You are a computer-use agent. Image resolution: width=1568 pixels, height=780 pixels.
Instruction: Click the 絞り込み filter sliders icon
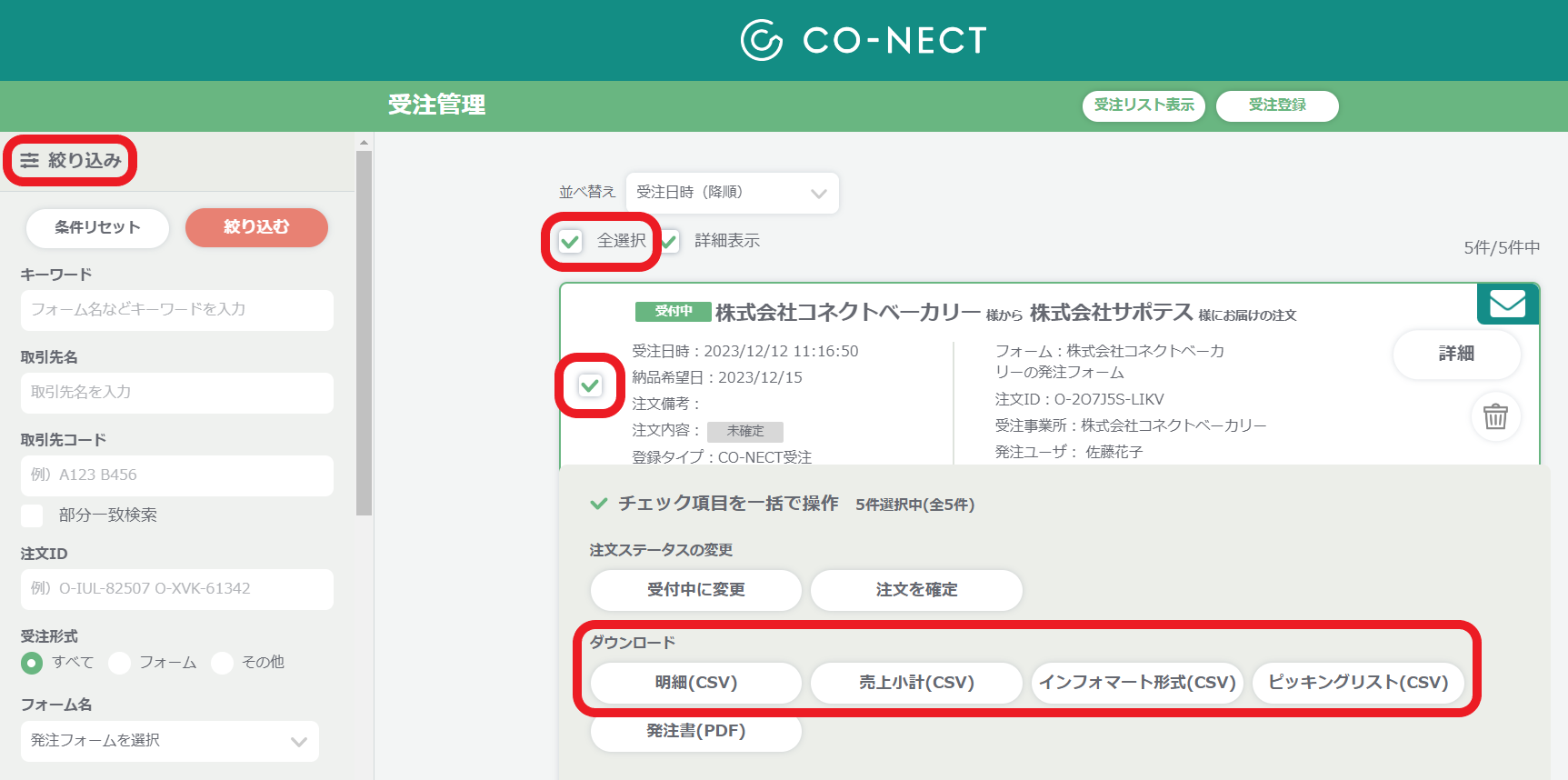(x=30, y=161)
